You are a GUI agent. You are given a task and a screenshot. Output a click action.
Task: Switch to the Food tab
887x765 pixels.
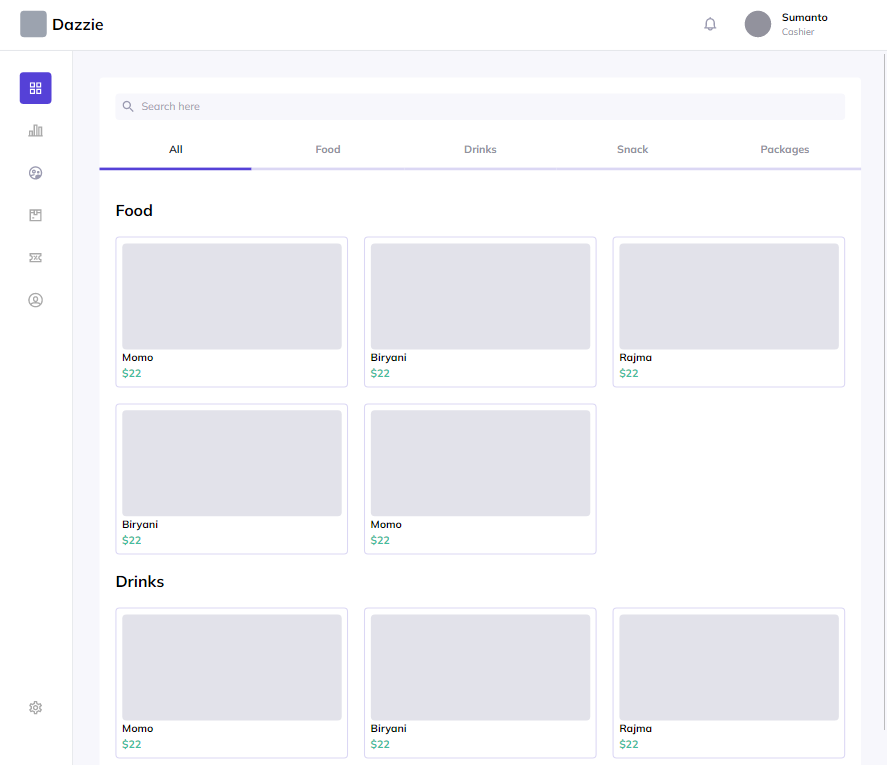tap(328, 149)
